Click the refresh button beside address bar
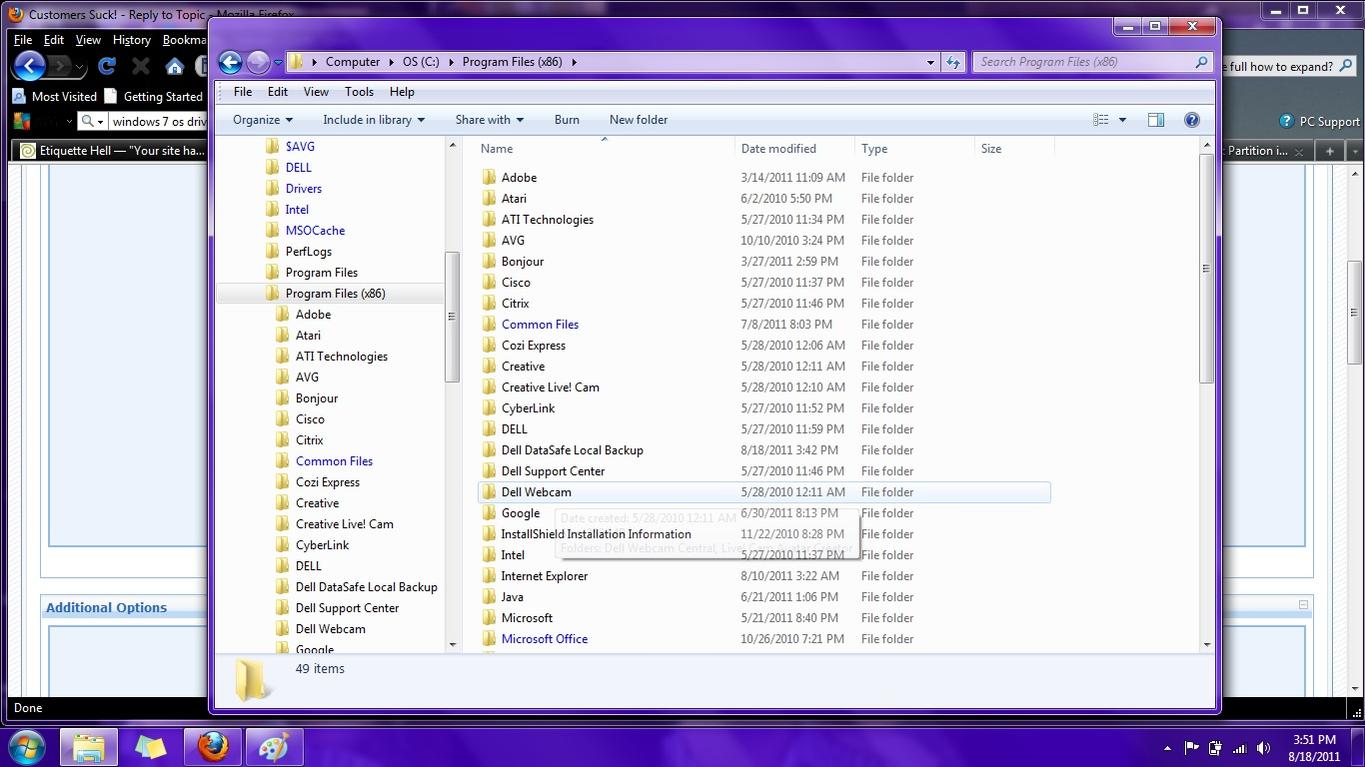This screenshot has width=1365, height=767. point(953,62)
